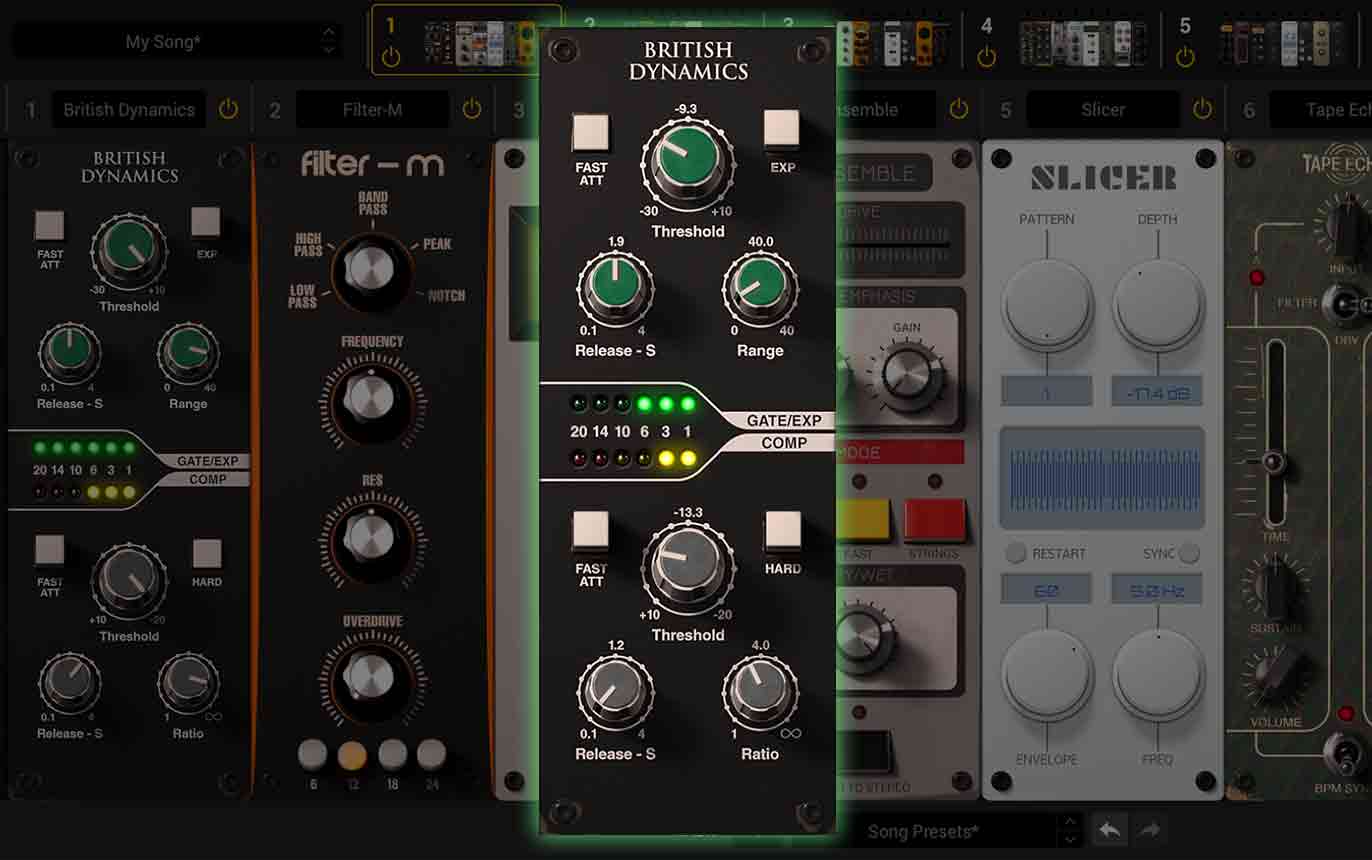Bypass Filter-M with its slot power icon
This screenshot has height=860, width=1372.
tap(472, 110)
